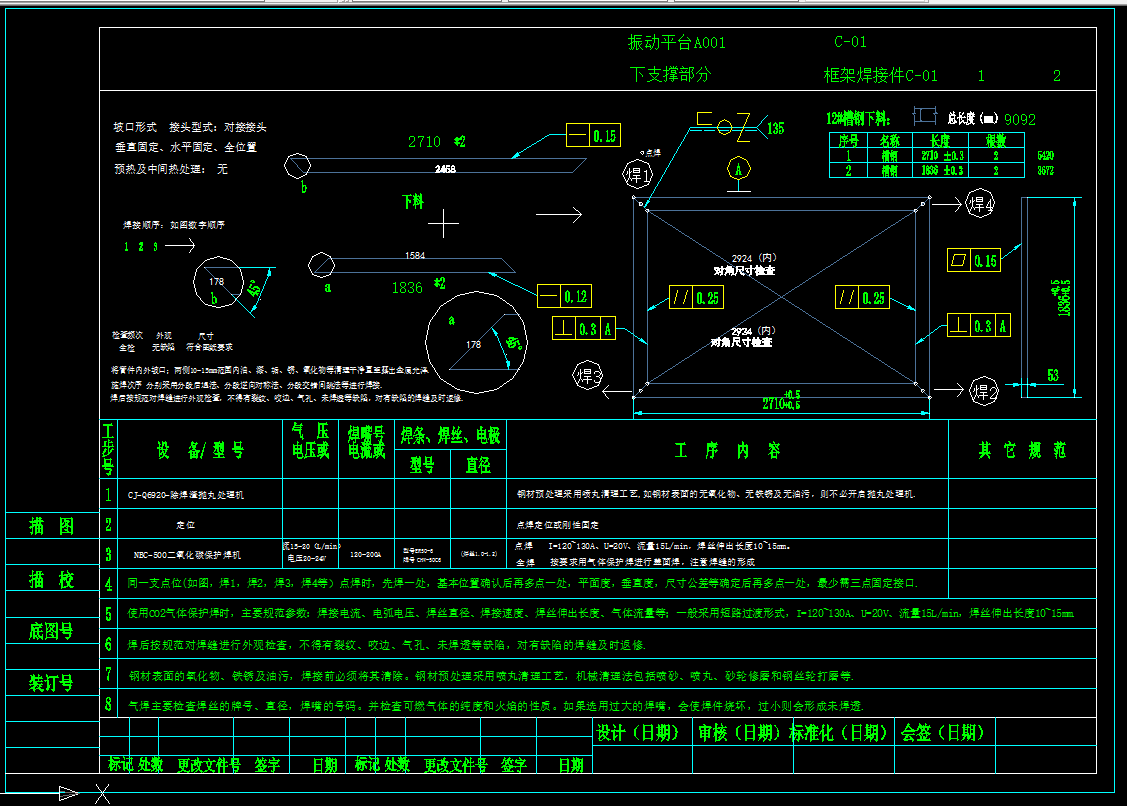
Task: Click the 描图 title block cell
Action: 52,526
